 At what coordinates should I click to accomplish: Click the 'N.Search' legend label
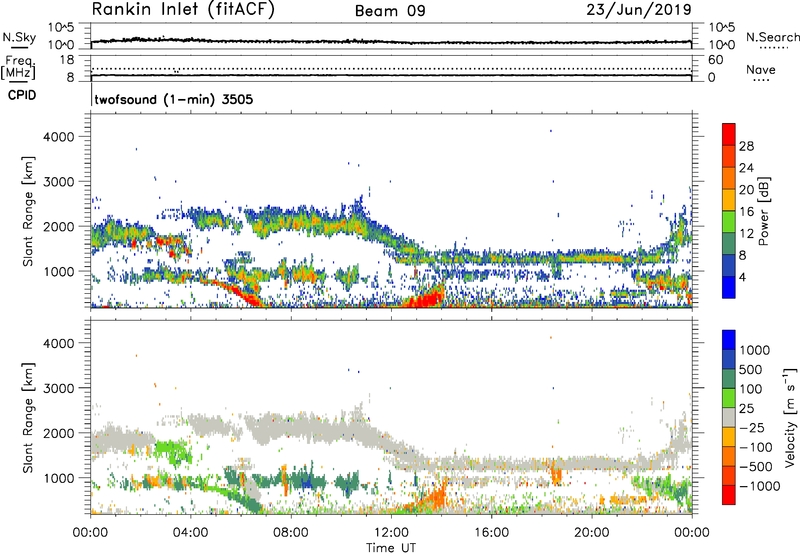tap(772, 37)
